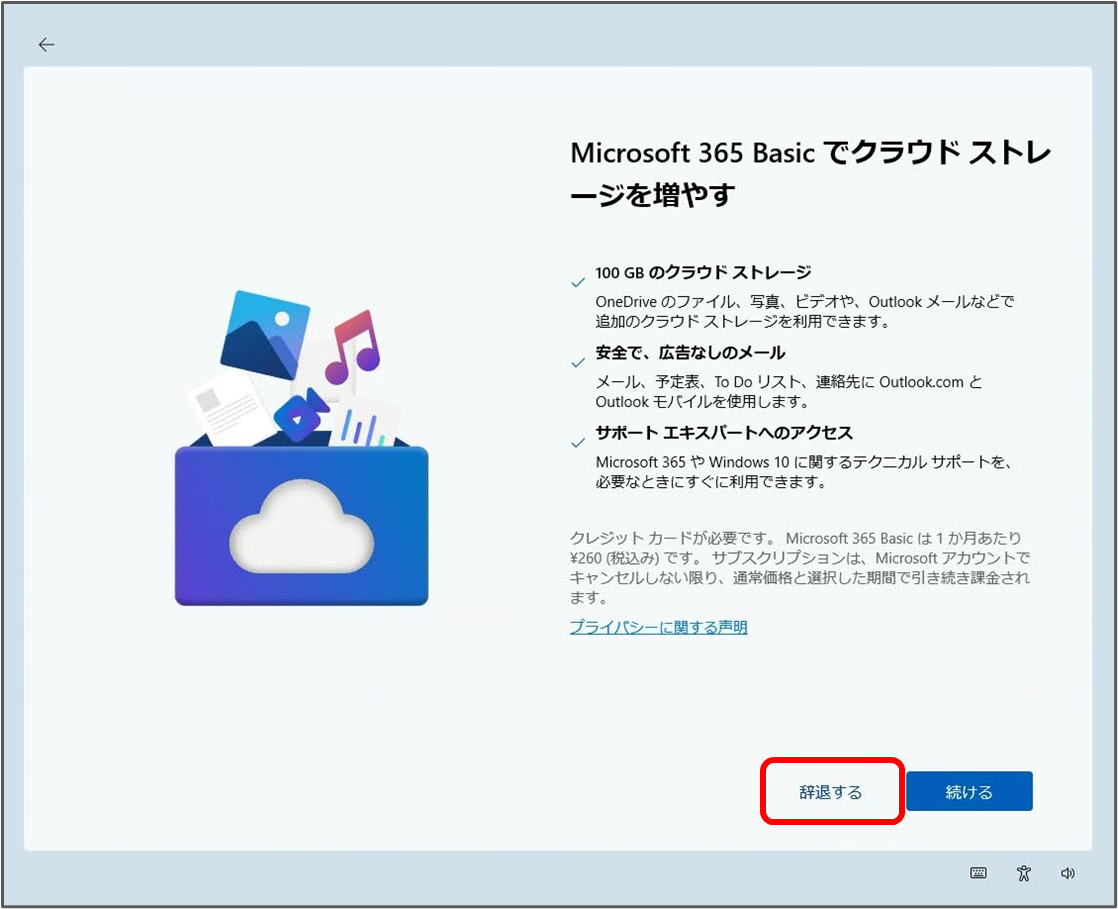Image resolution: width=1118 pixels, height=909 pixels.
Task: Open the accessibility options icon
Action: coord(1023,872)
